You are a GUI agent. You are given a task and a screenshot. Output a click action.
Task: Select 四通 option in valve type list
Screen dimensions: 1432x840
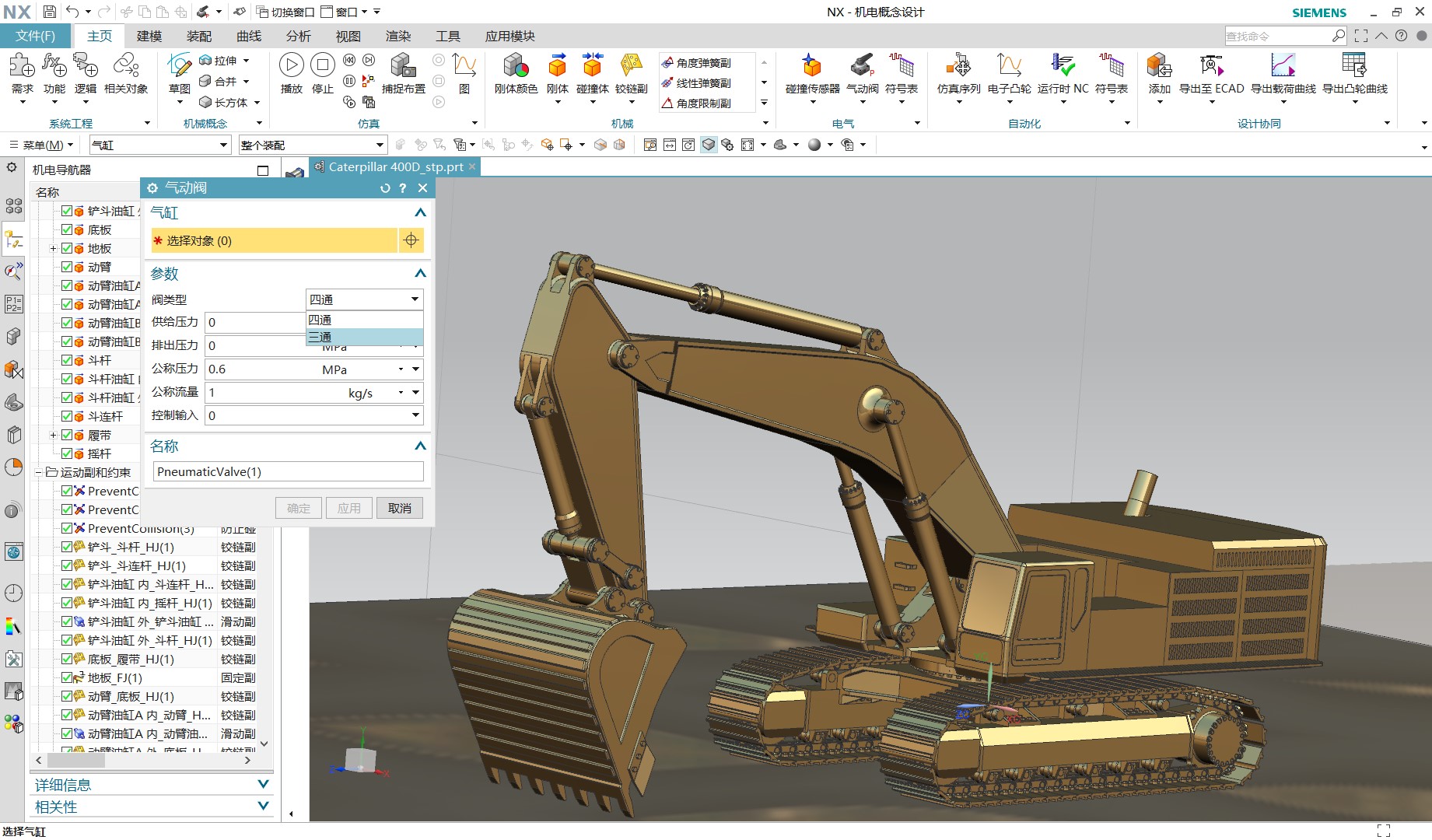pyautogui.click(x=365, y=320)
